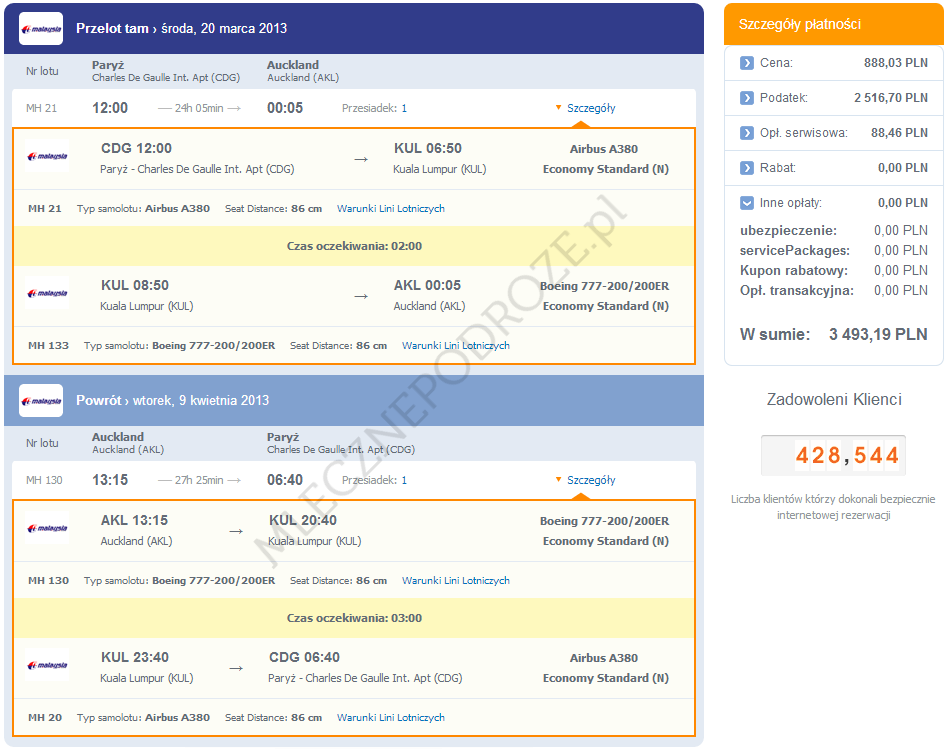Viewport: 949px width, 753px height.
Task: Click airline logo beside KUL 23:40 segment
Action: click(47, 666)
